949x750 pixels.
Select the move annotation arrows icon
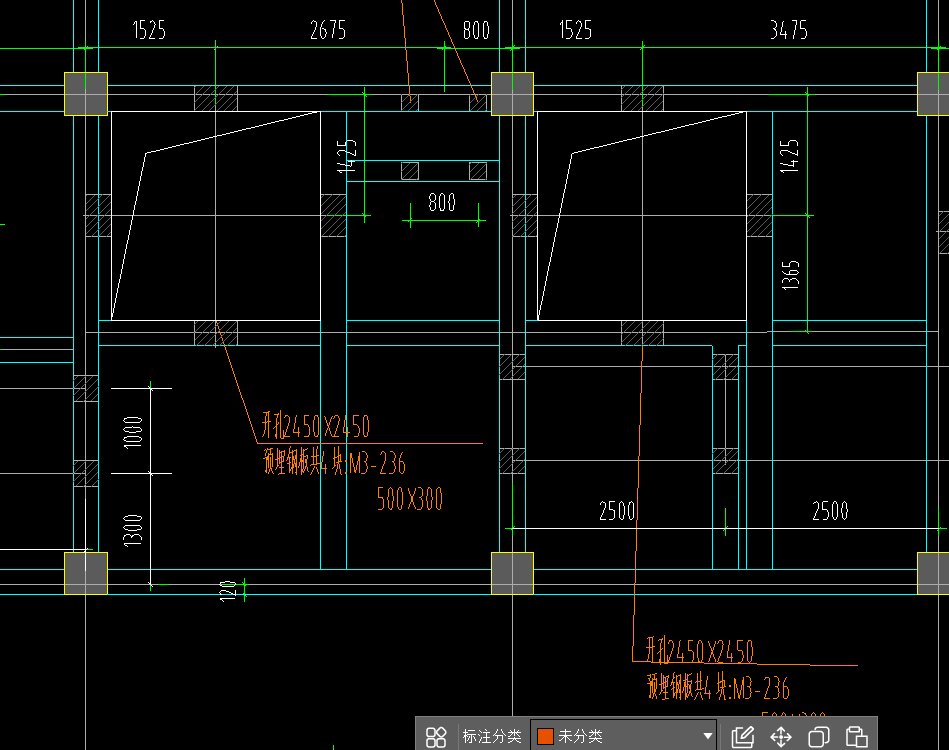click(781, 737)
